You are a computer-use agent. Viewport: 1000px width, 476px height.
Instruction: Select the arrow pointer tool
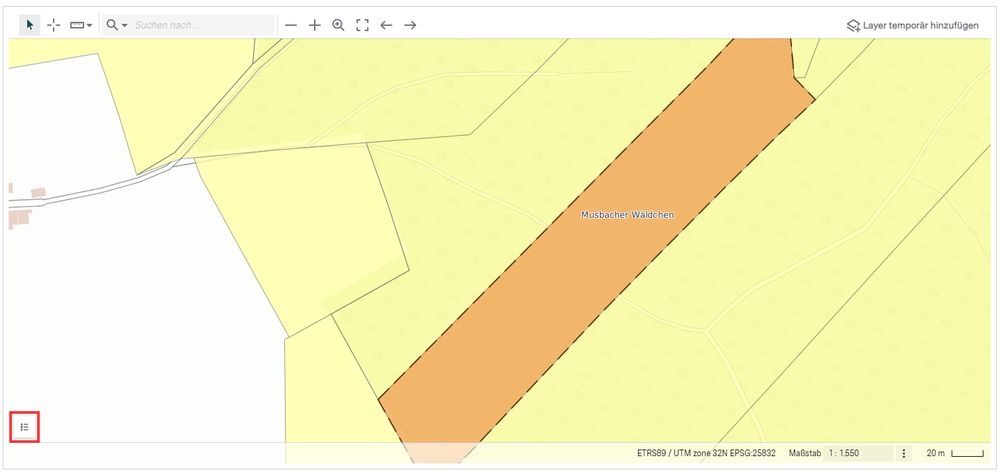(30, 24)
